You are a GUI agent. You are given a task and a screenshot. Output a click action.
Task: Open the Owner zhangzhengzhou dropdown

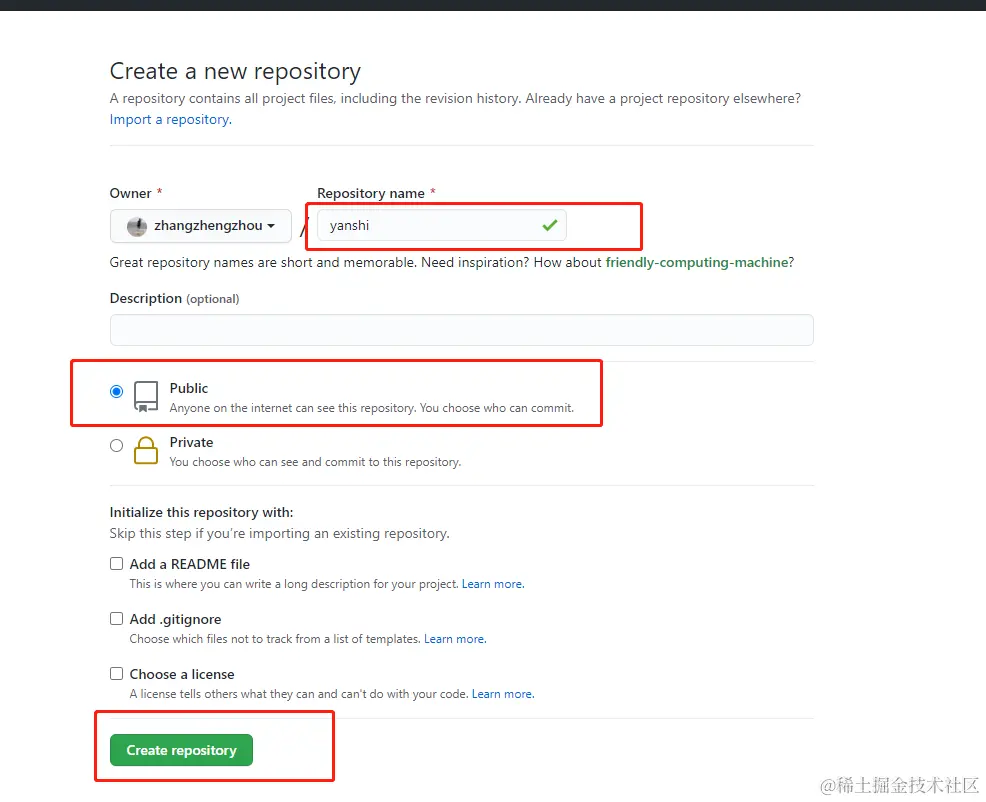[201, 226]
